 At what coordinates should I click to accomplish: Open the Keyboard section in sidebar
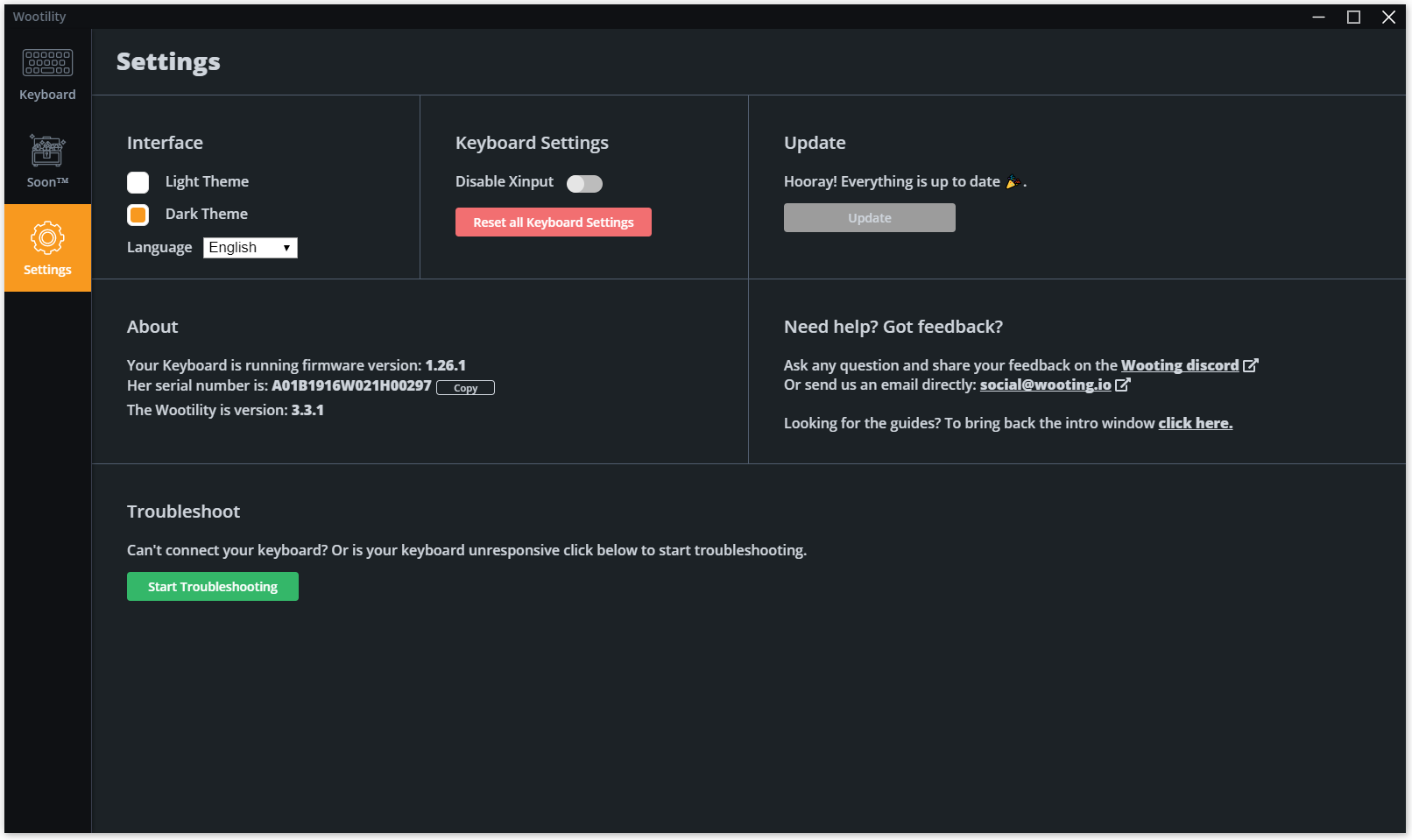tap(47, 74)
